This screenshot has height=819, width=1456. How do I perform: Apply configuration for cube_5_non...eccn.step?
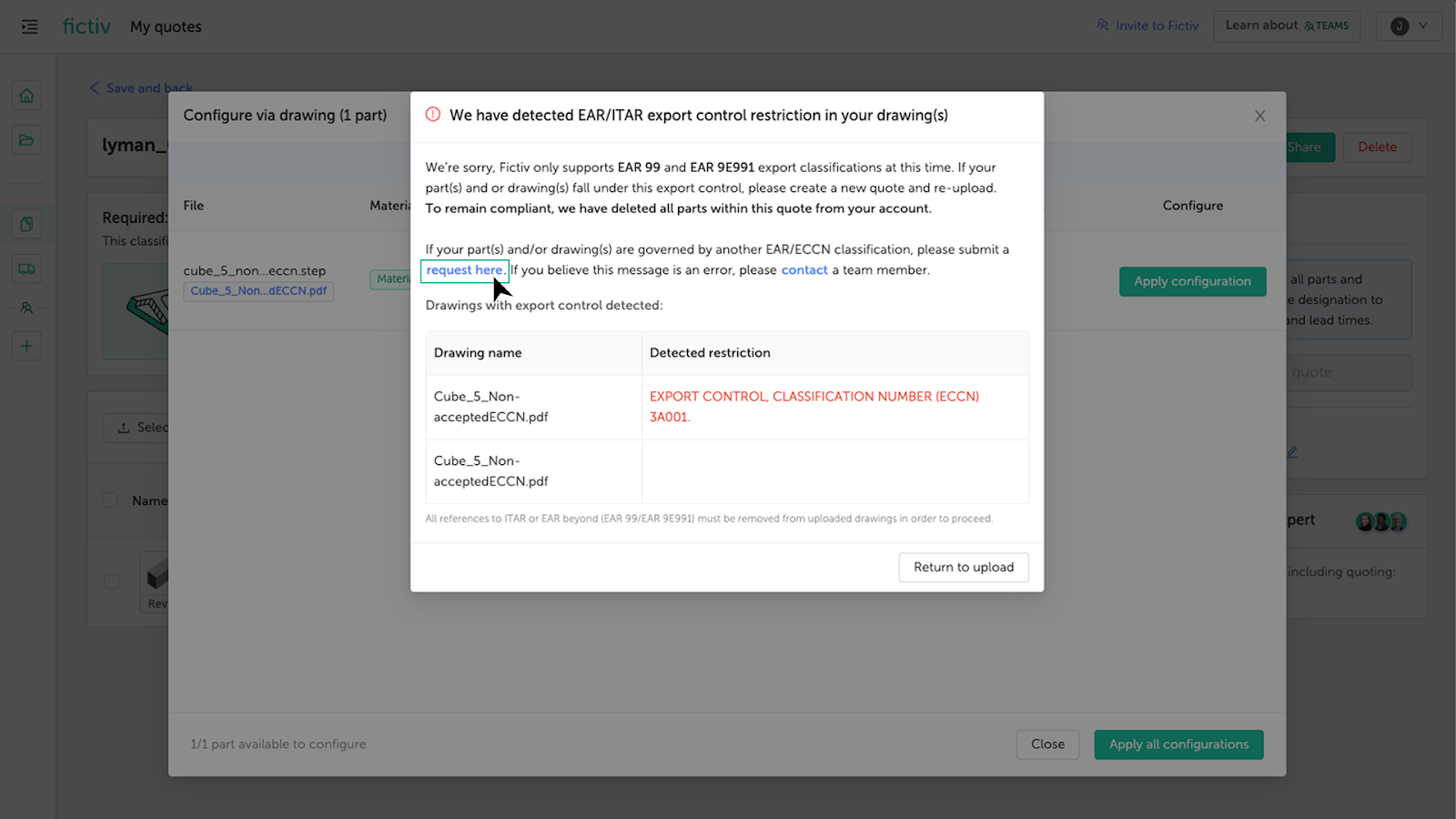(1192, 281)
